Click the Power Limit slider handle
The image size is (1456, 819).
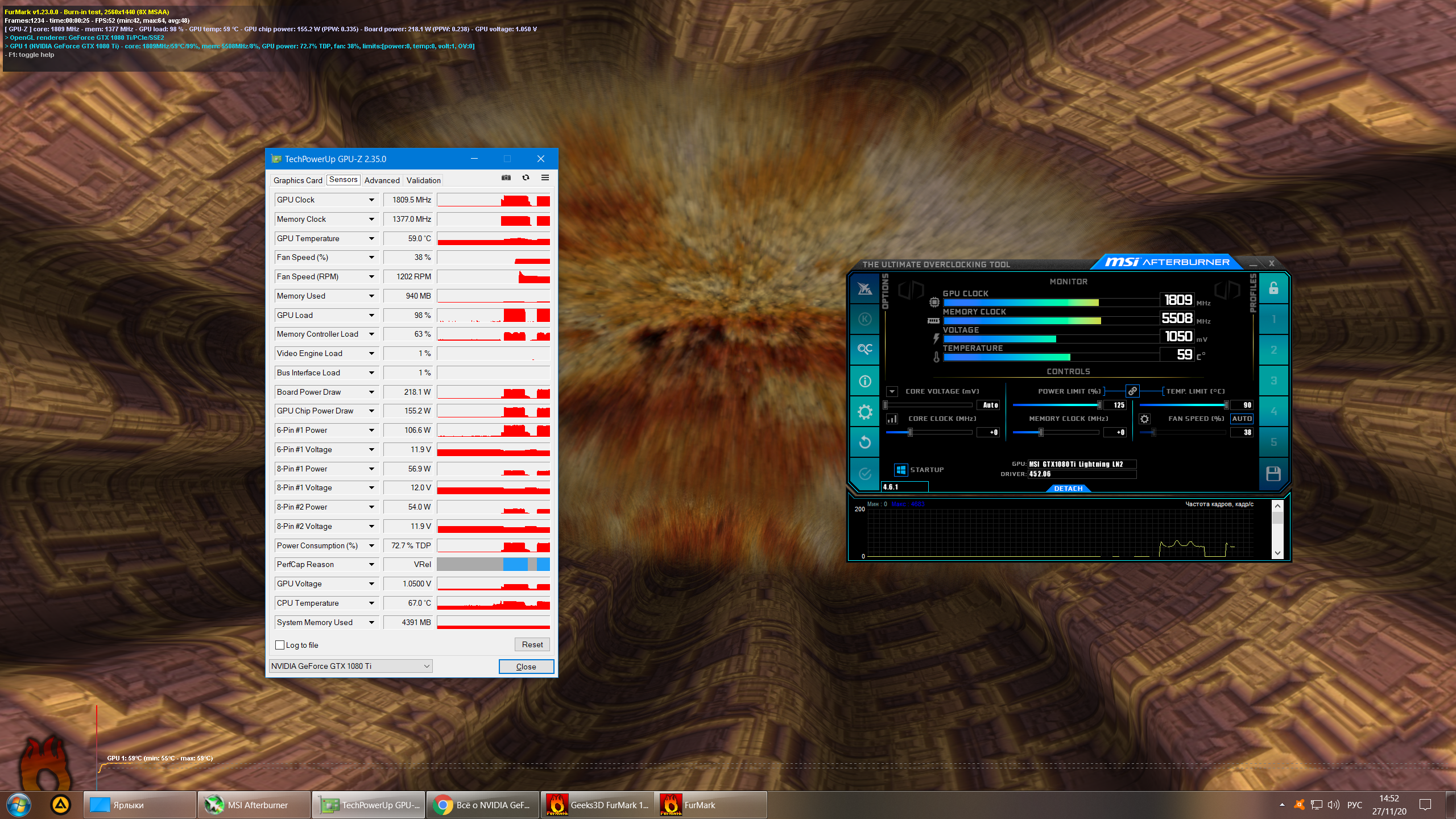click(1099, 405)
